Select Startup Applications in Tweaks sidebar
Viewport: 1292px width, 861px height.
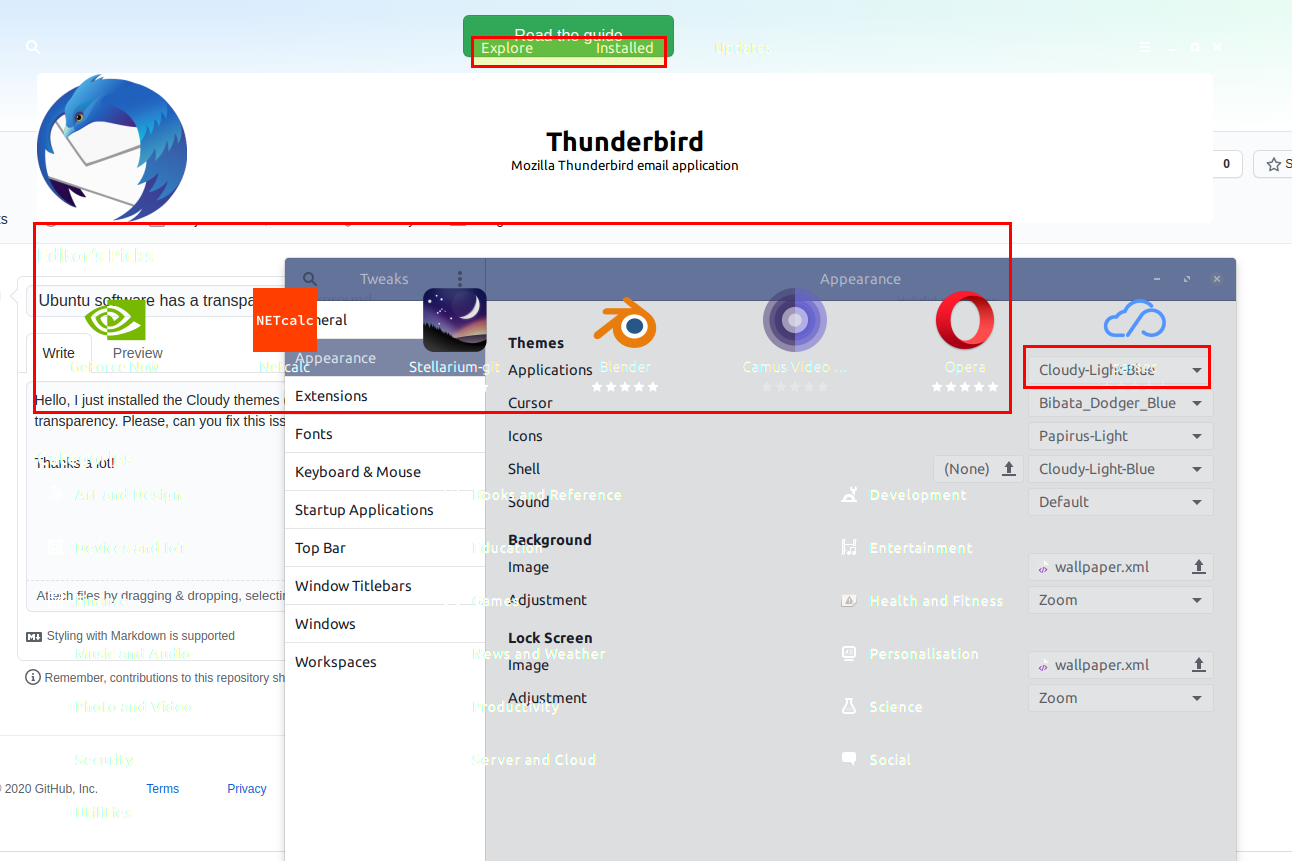[385, 510]
